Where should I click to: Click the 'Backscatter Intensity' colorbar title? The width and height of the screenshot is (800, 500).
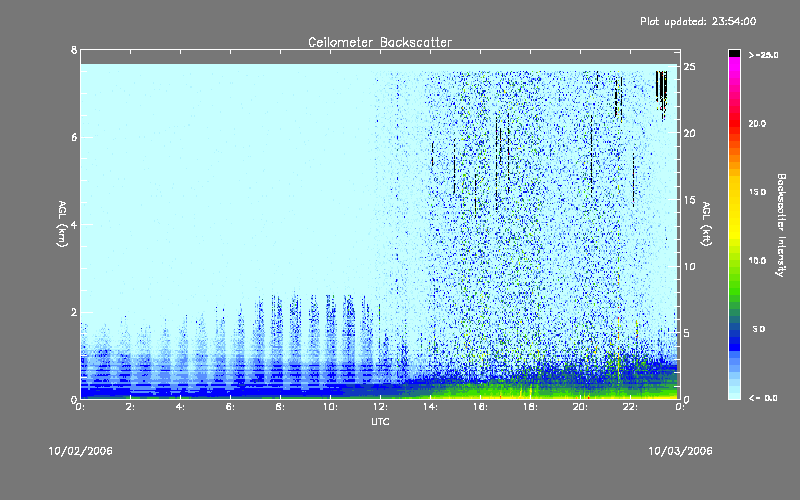point(781,225)
